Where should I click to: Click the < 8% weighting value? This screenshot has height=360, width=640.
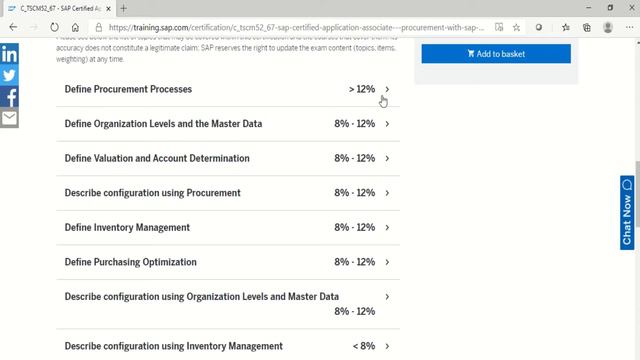click(x=364, y=346)
